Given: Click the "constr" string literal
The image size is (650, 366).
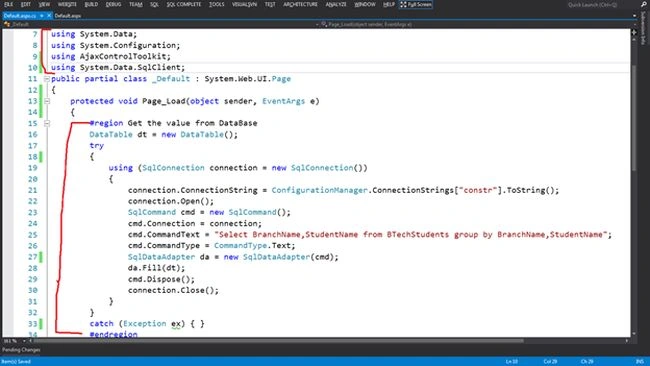Looking at the screenshot, I should point(478,190).
